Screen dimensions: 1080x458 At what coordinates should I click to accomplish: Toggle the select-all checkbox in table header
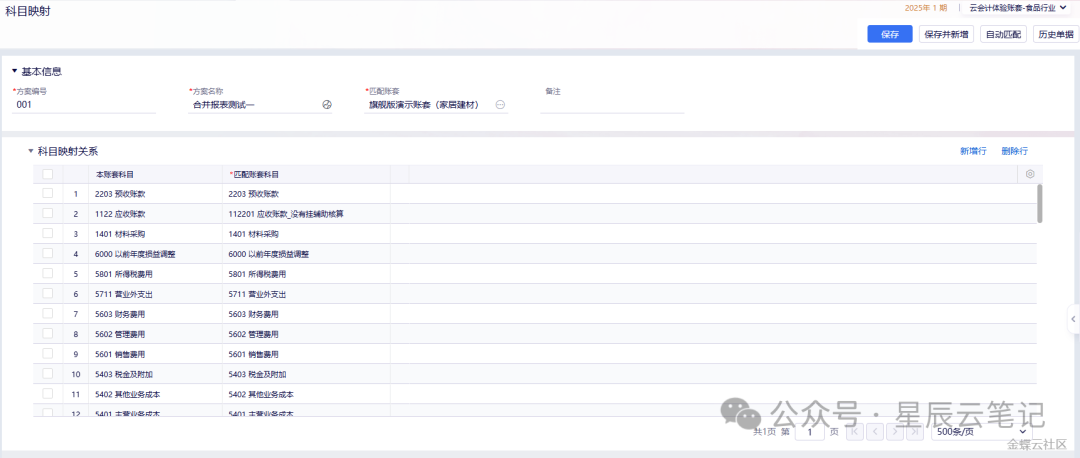pyautogui.click(x=48, y=174)
